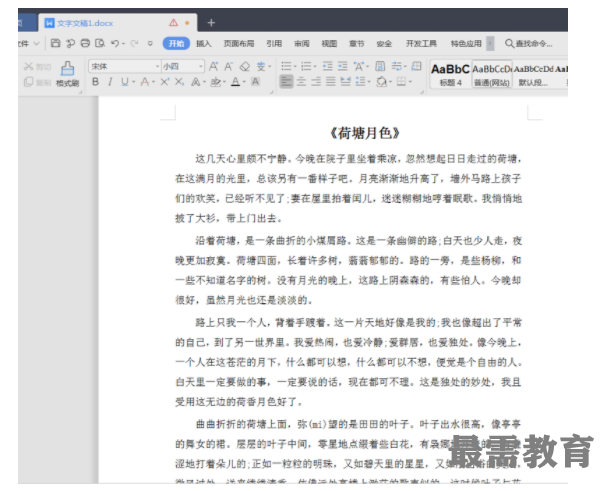
Task: Choose paragraph shading paint bucket
Action: (381, 82)
